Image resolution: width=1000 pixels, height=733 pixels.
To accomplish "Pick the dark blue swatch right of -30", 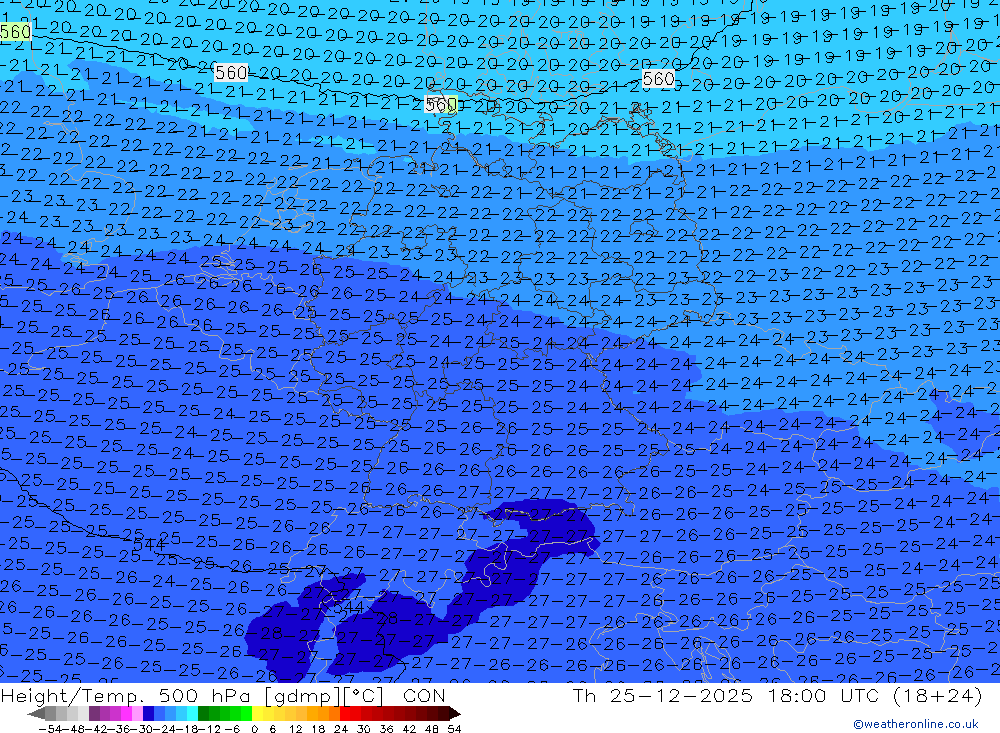I will click(x=148, y=714).
